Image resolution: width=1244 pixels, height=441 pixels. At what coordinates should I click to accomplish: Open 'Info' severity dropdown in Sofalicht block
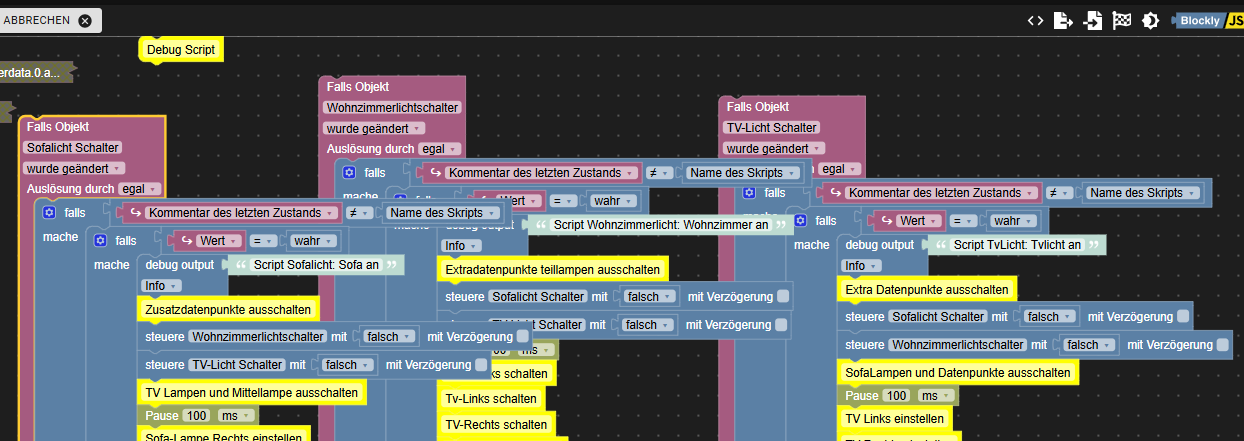pos(160,286)
